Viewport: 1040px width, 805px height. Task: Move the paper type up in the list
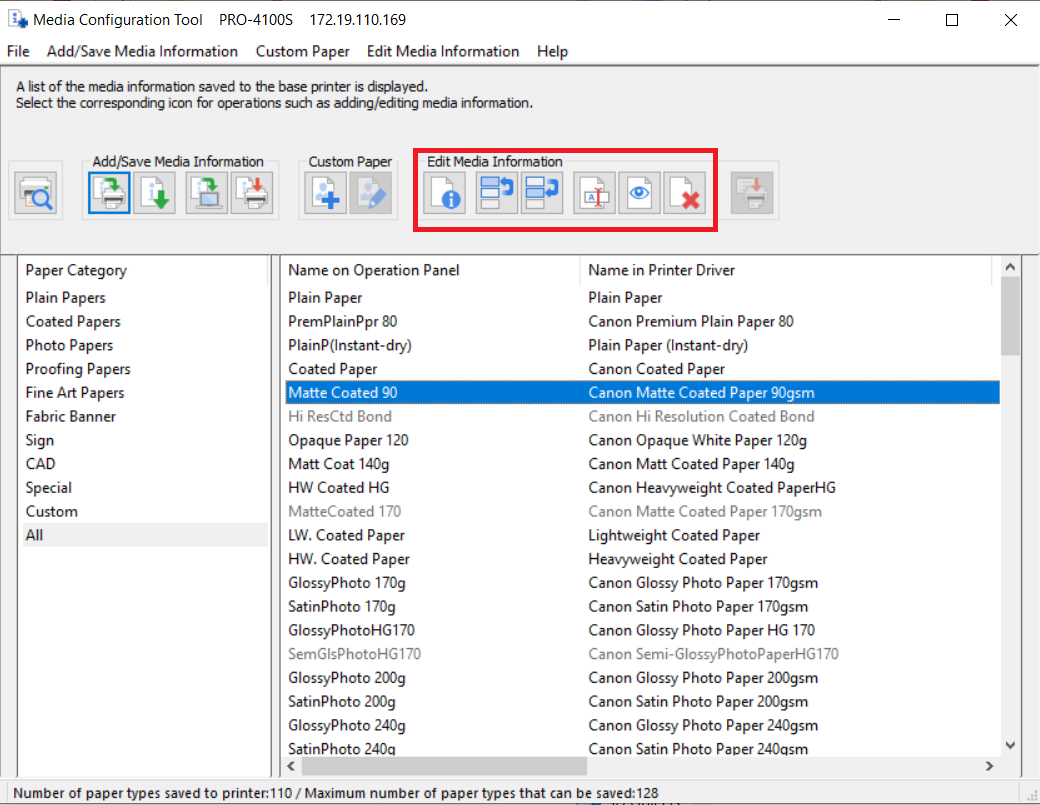tap(497, 192)
